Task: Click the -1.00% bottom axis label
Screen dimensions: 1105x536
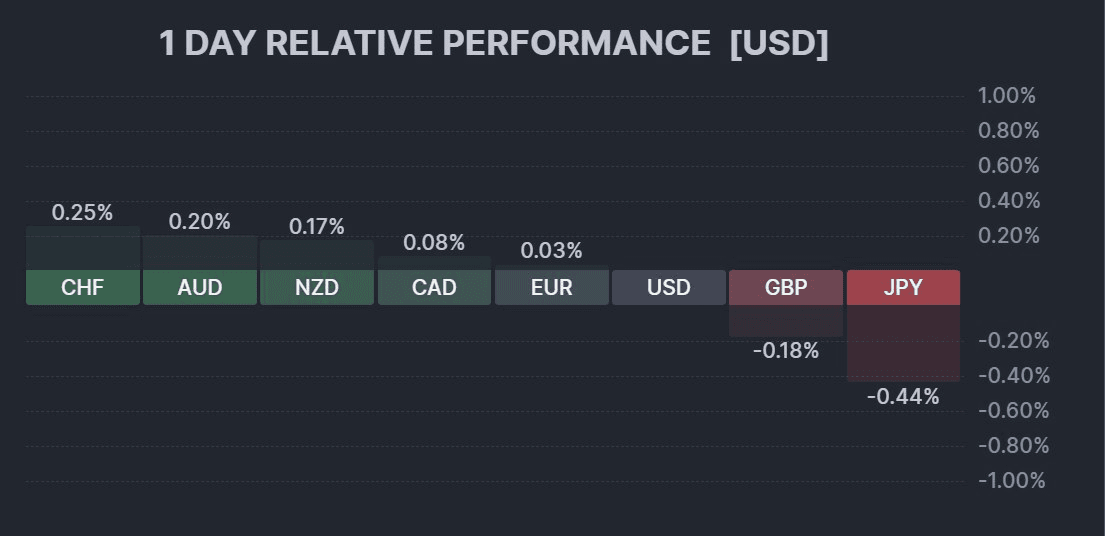Action: point(1011,481)
